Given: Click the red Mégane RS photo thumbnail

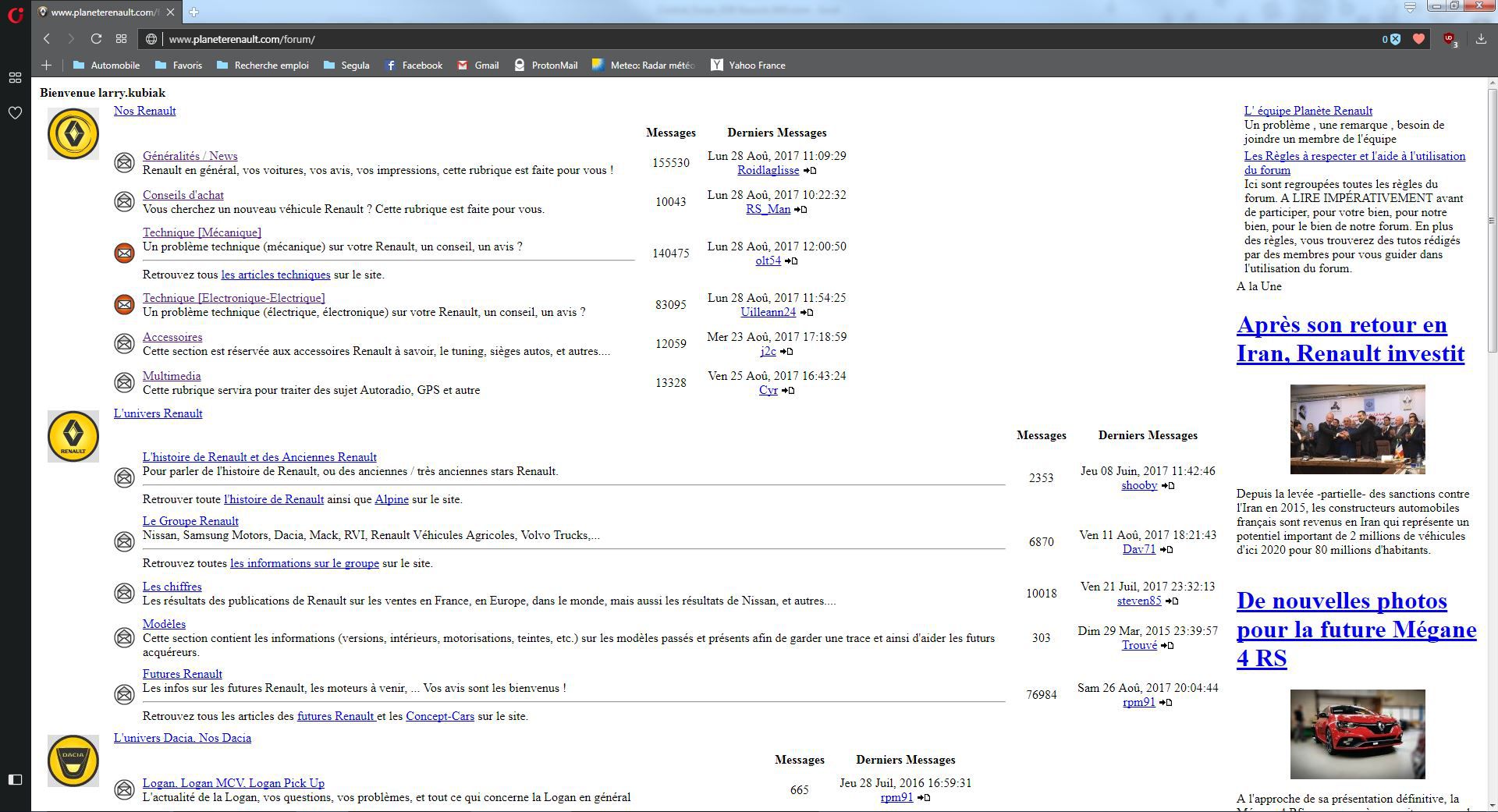Looking at the screenshot, I should coord(1357,734).
